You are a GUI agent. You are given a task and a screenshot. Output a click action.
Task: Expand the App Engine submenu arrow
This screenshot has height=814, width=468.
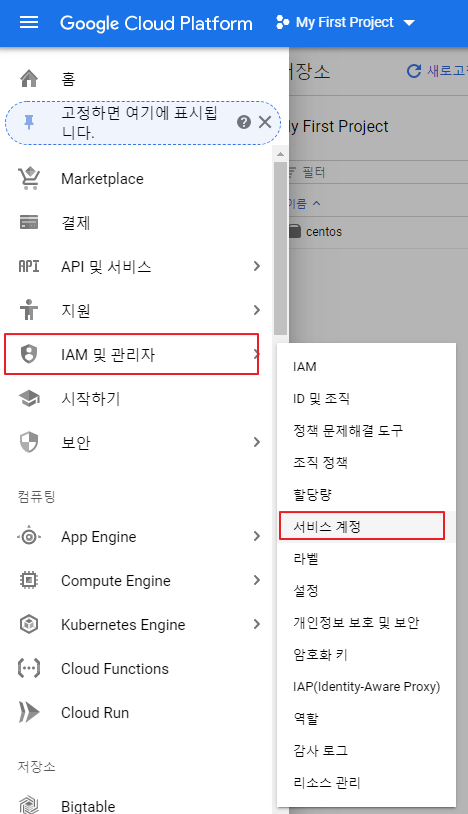[256, 536]
